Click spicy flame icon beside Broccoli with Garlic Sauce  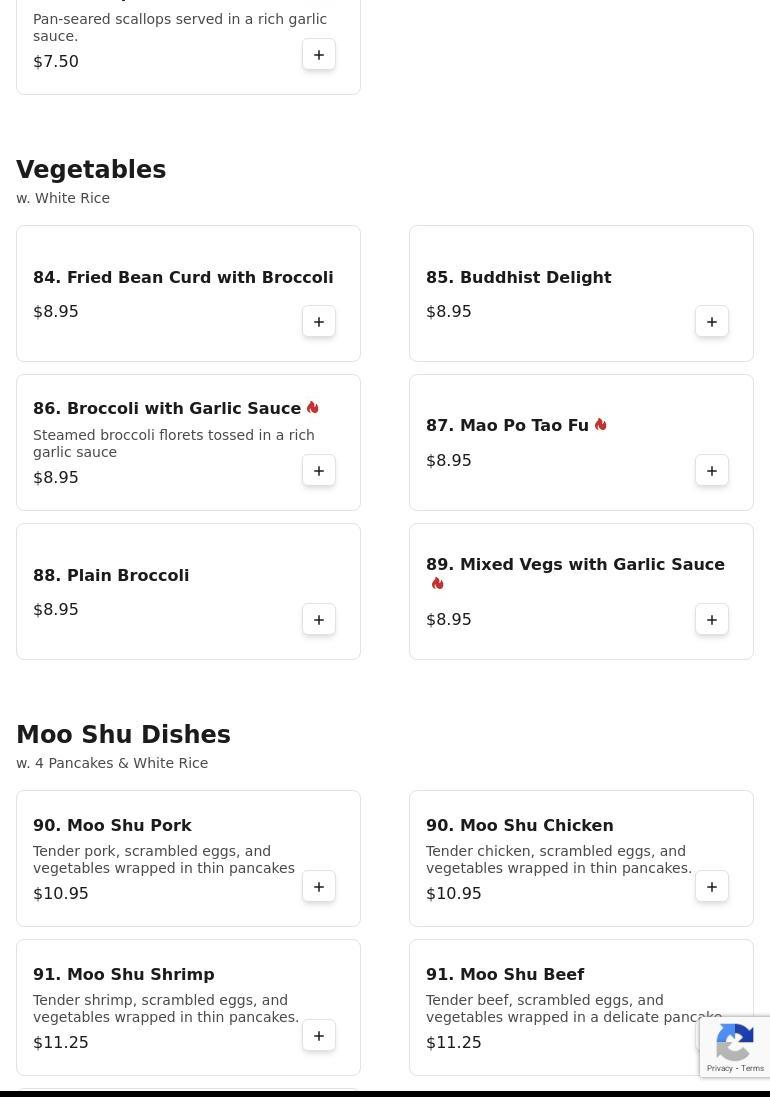click(313, 407)
